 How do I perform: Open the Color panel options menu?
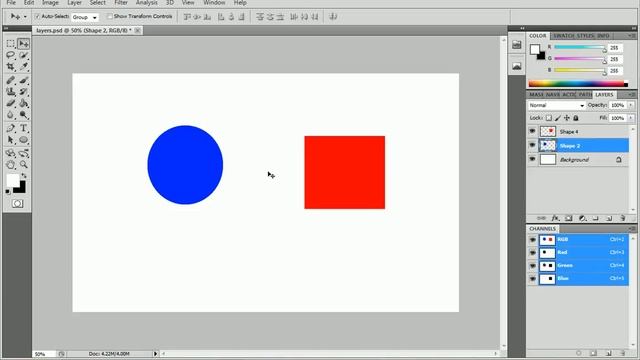pyautogui.click(x=631, y=36)
